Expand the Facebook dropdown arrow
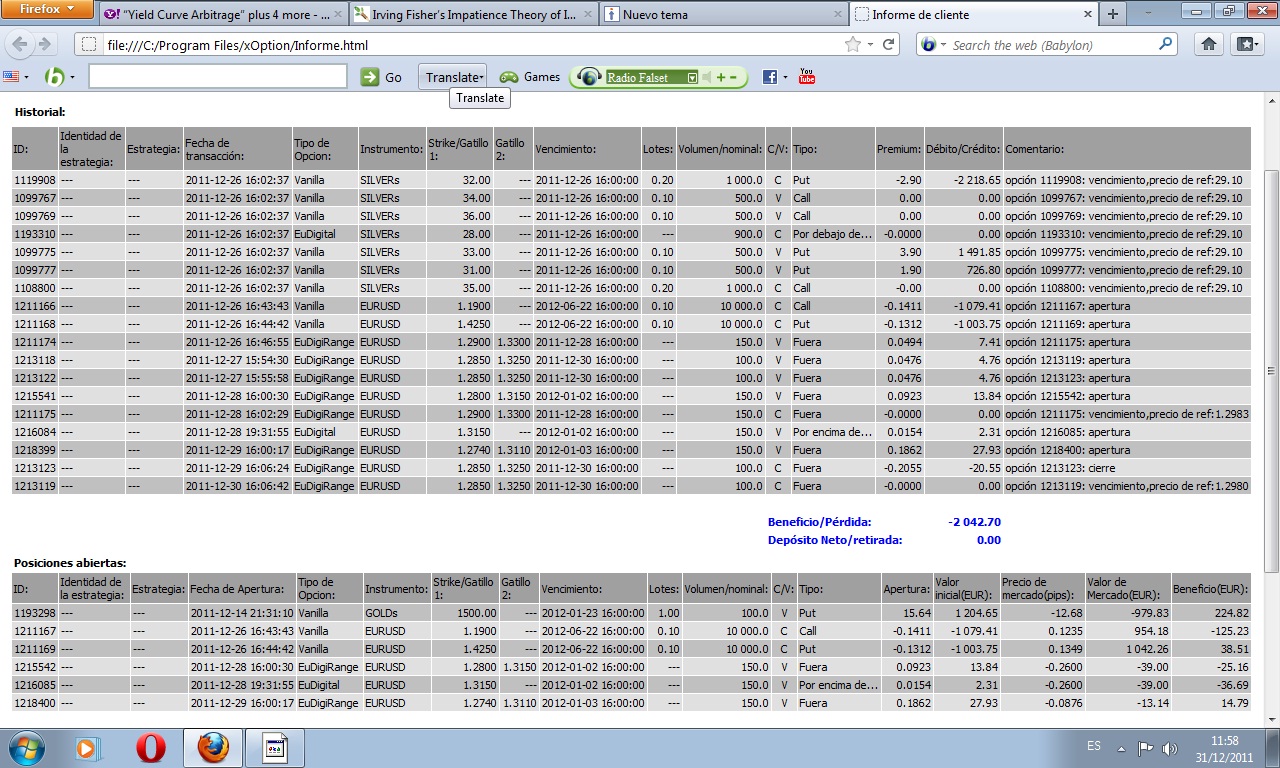 pos(784,77)
